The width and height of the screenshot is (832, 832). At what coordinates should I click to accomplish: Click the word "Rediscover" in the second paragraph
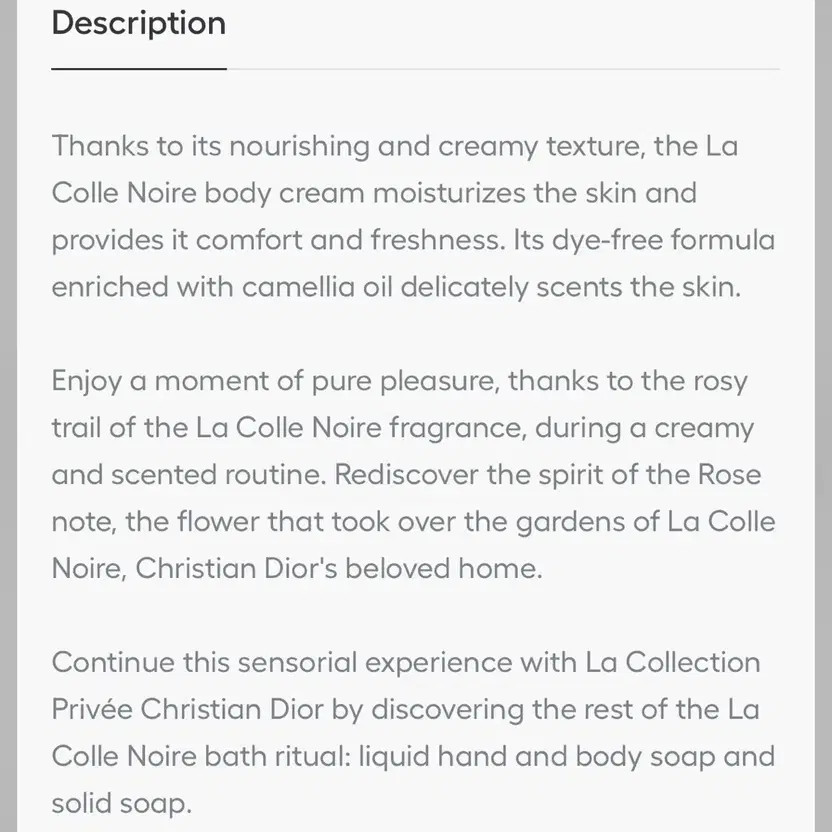(406, 474)
